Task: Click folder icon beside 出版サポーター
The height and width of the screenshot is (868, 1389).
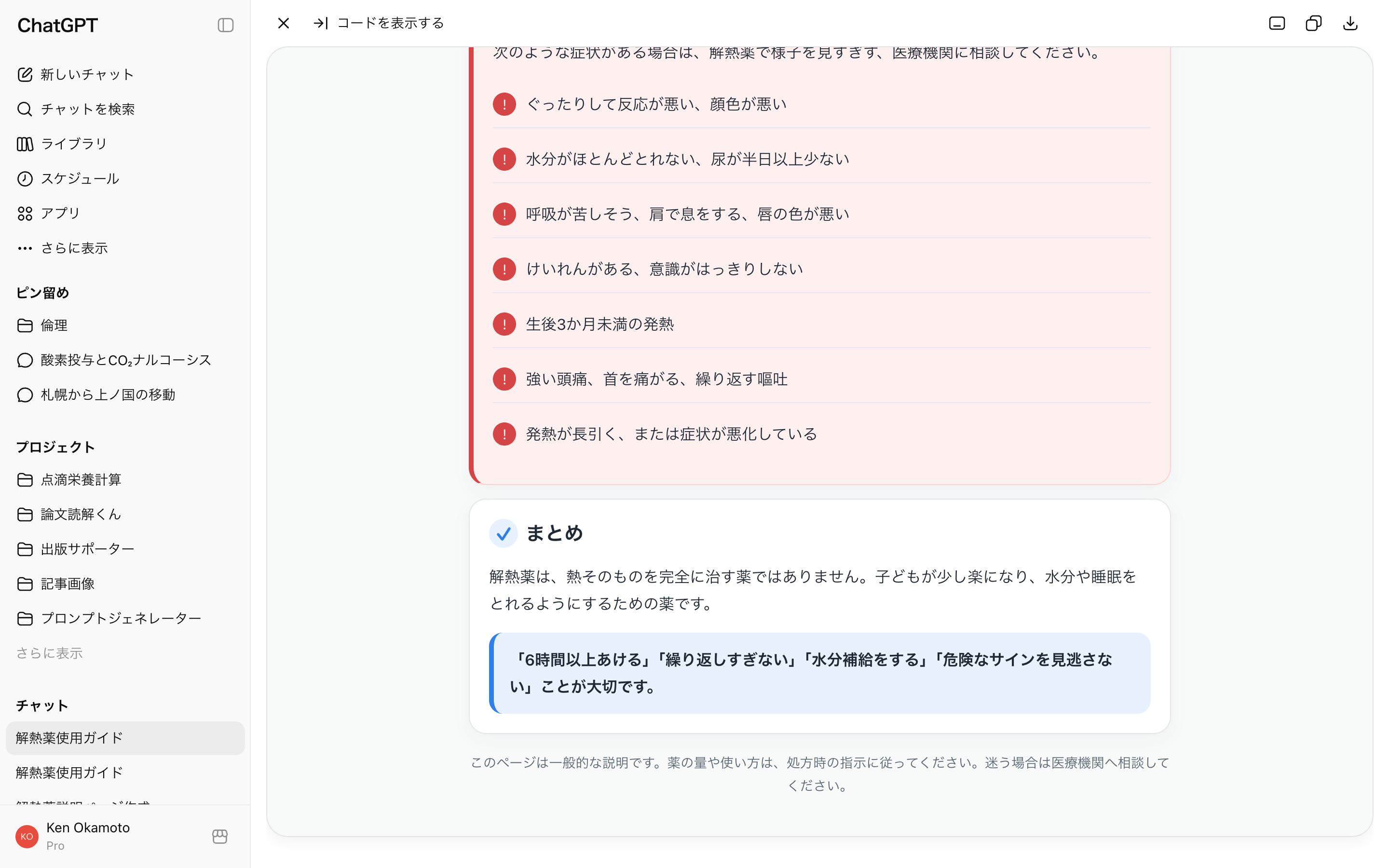Action: click(25, 549)
